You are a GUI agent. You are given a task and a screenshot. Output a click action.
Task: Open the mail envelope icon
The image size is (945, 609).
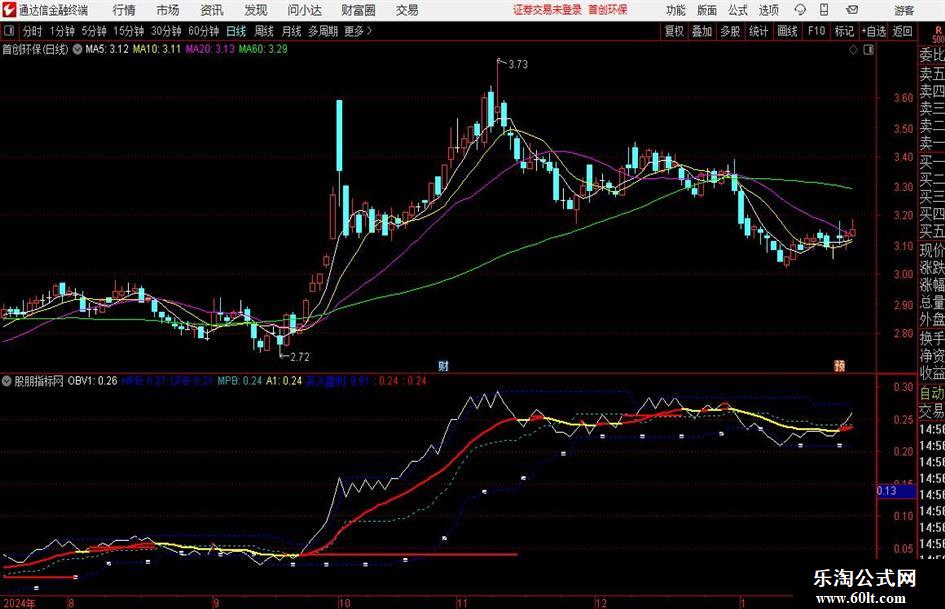(852, 10)
